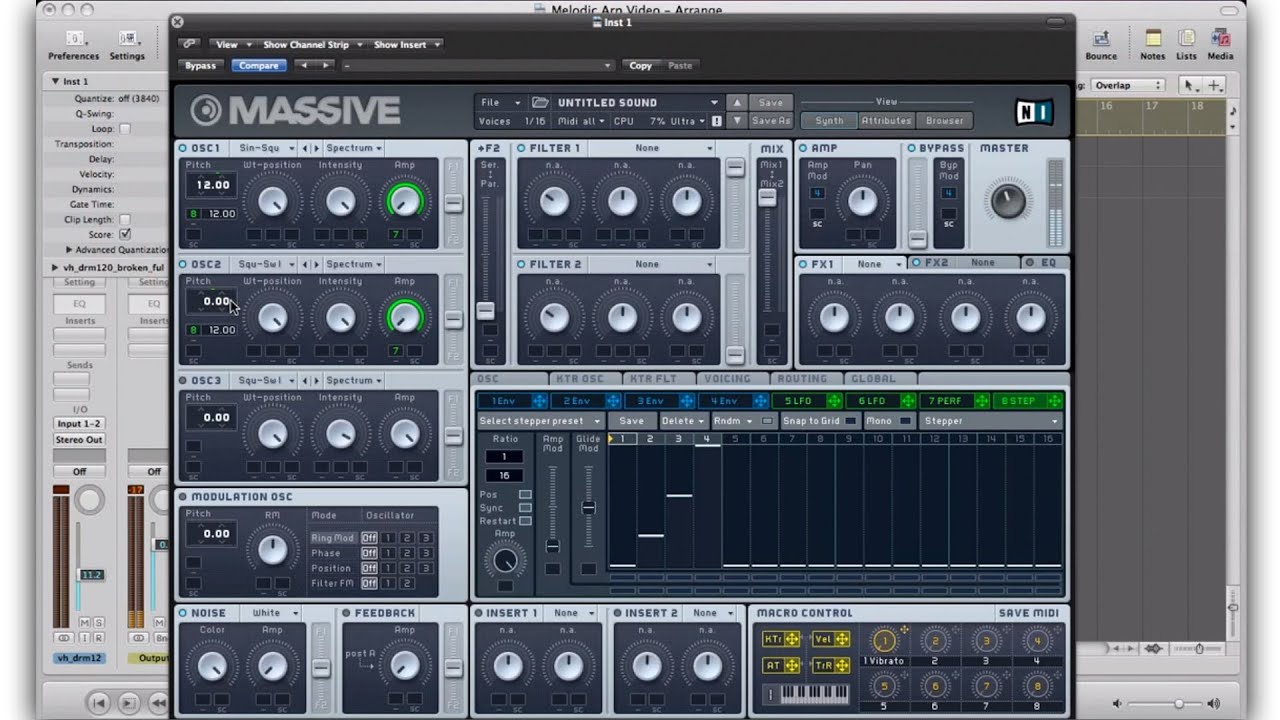Open the Stepper type dropdown
The height and width of the screenshot is (720, 1280).
pos(991,421)
